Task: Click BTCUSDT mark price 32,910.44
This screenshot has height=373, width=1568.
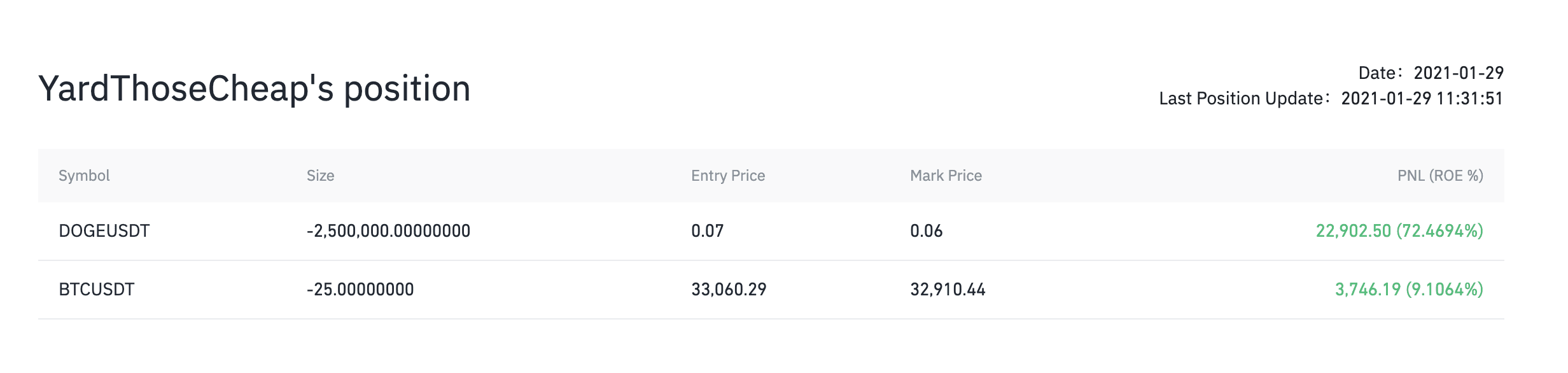Action: pos(948,290)
